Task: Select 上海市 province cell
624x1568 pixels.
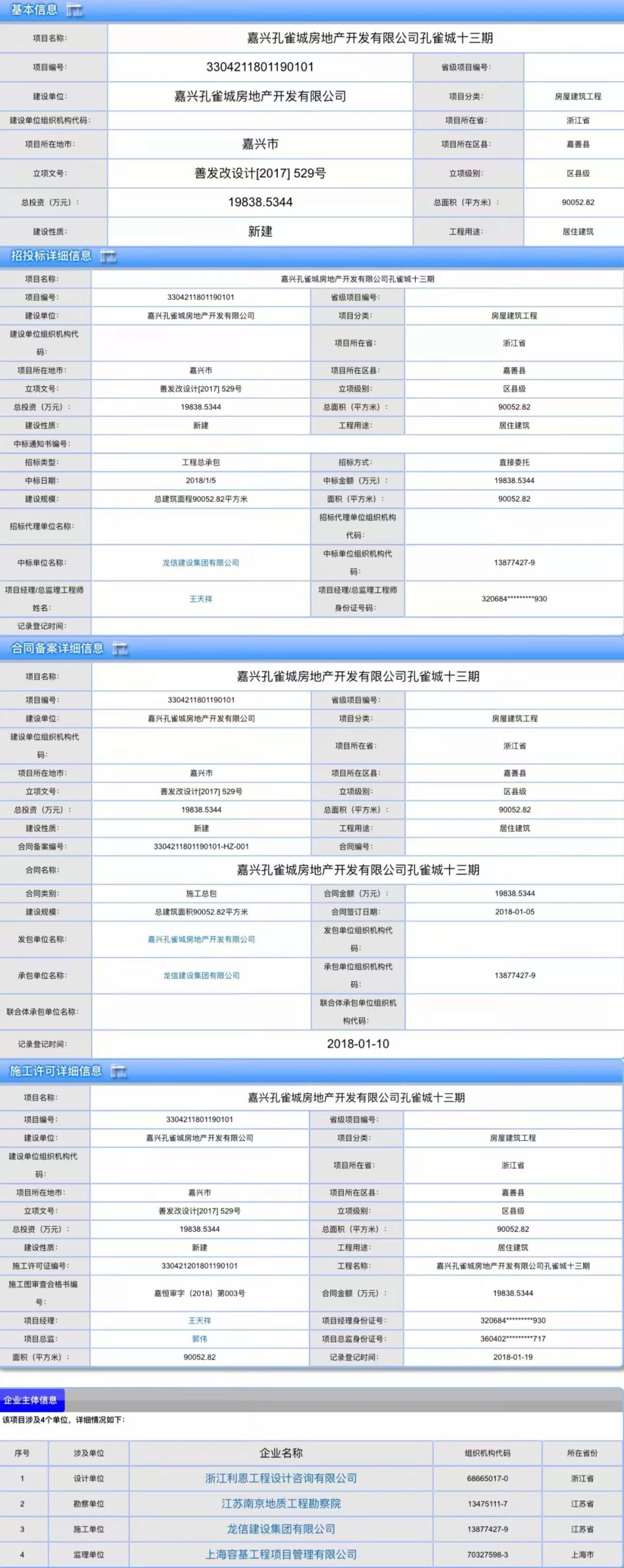Action: pos(582,1555)
